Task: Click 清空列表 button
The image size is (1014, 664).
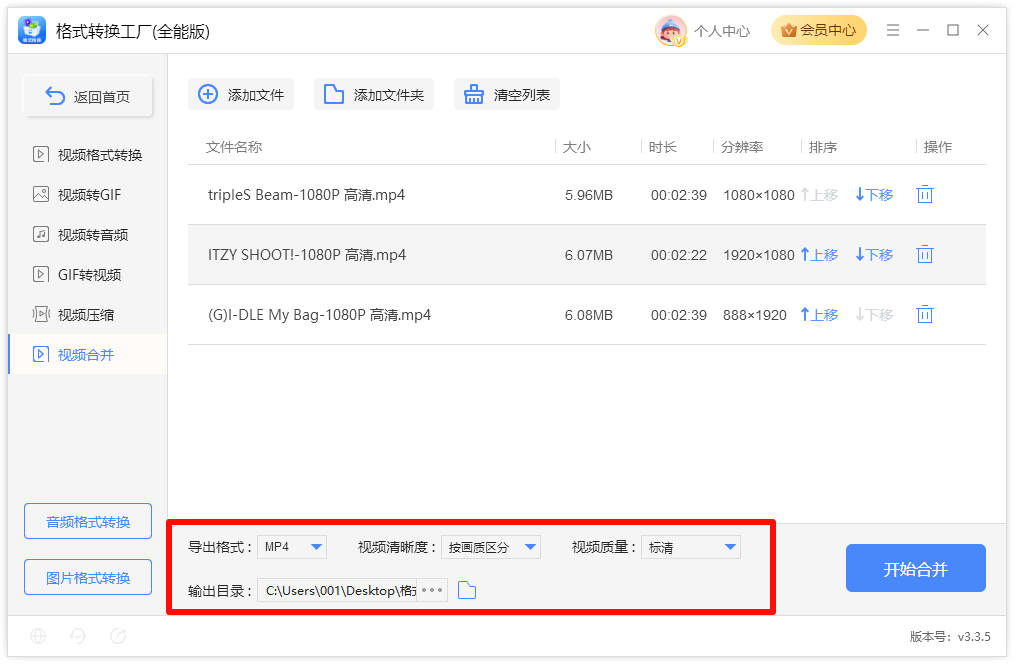Action: pos(506,94)
